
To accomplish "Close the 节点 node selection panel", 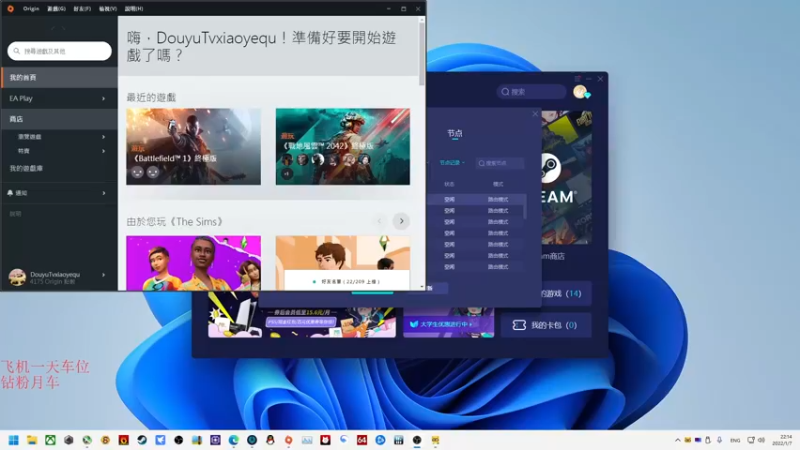I will 535,114.
